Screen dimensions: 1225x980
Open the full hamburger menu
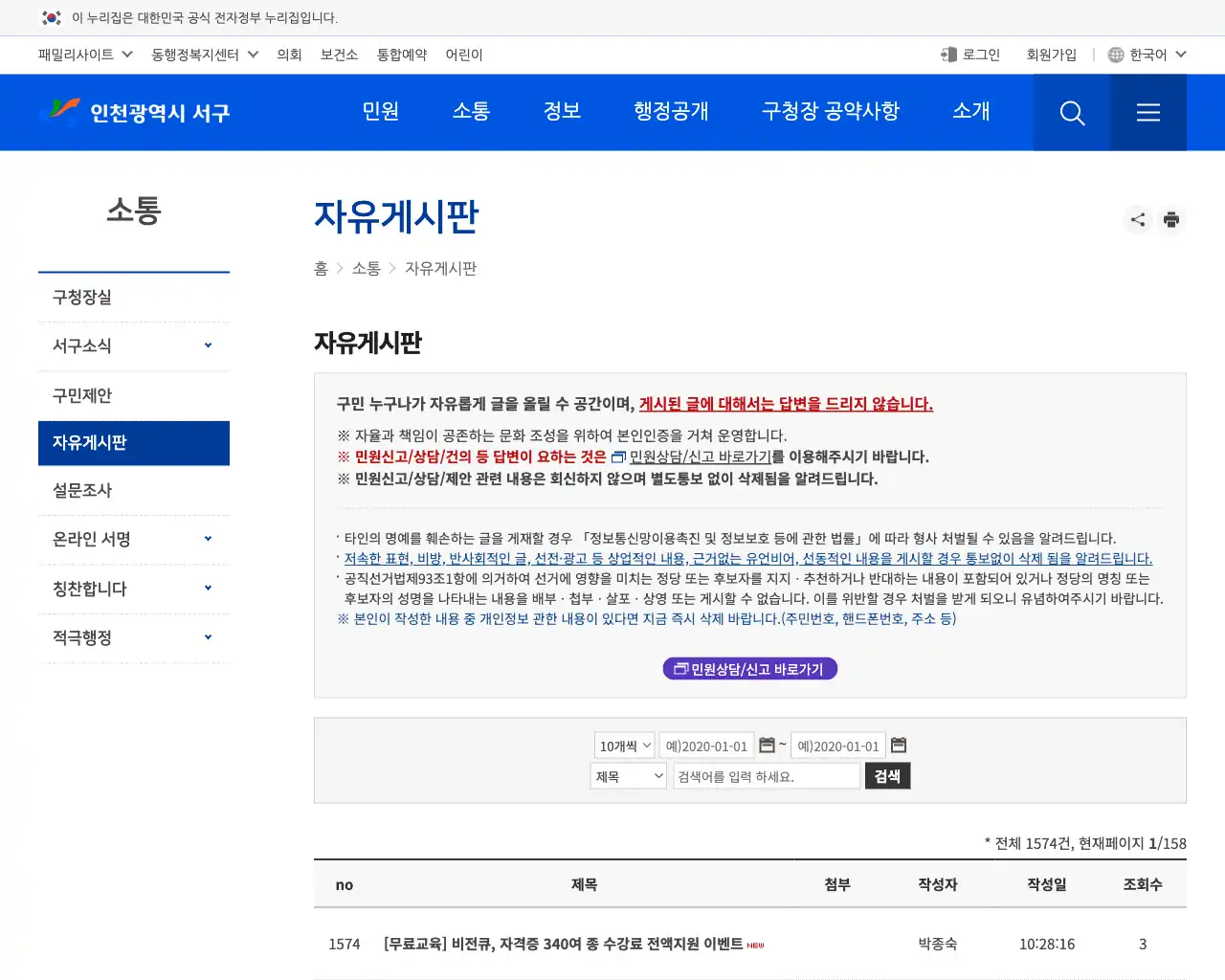[x=1147, y=112]
